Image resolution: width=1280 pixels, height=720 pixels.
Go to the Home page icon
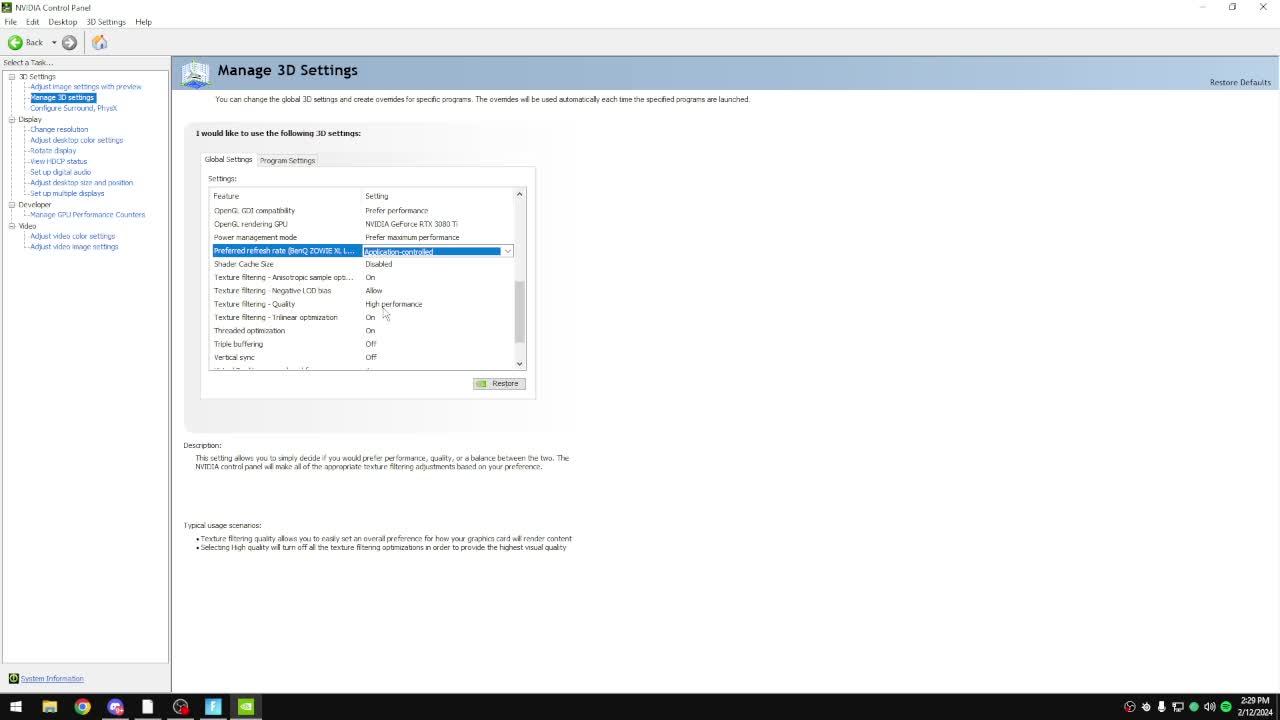99,42
